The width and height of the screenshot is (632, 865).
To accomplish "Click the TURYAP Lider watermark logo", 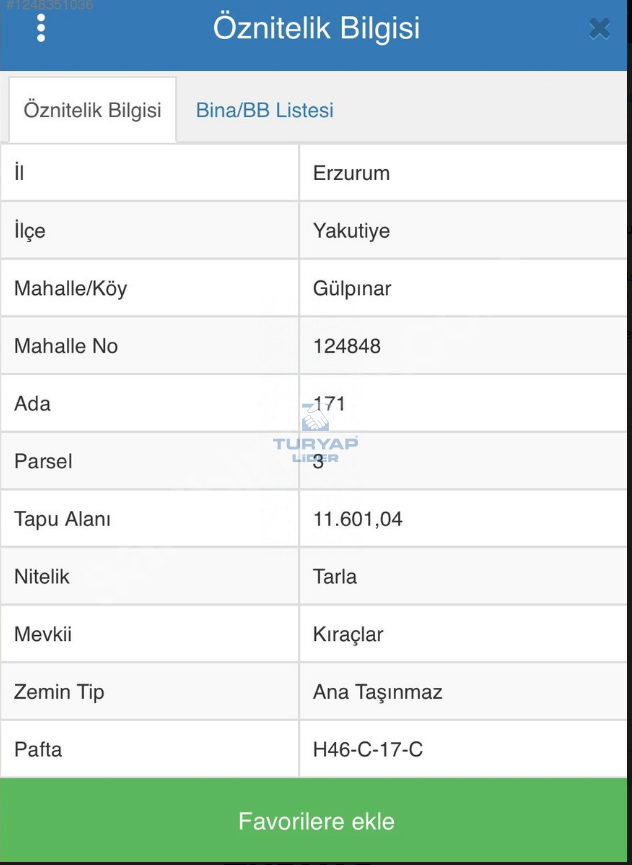I will pos(316,438).
